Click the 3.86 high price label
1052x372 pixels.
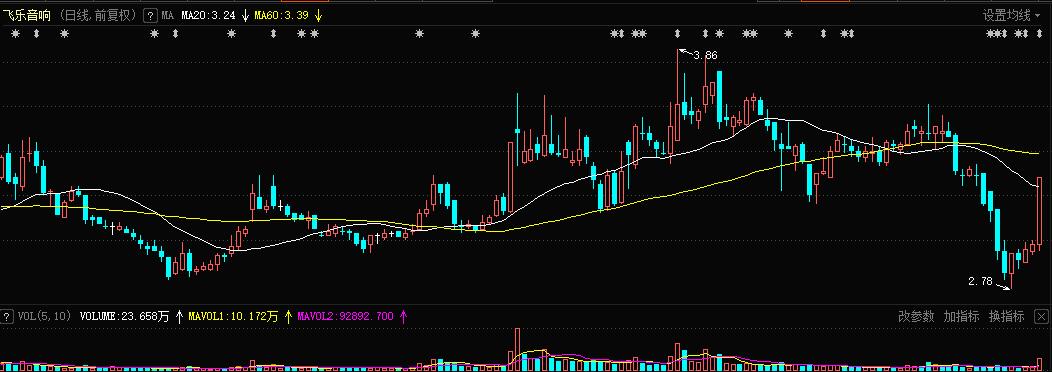click(x=705, y=56)
